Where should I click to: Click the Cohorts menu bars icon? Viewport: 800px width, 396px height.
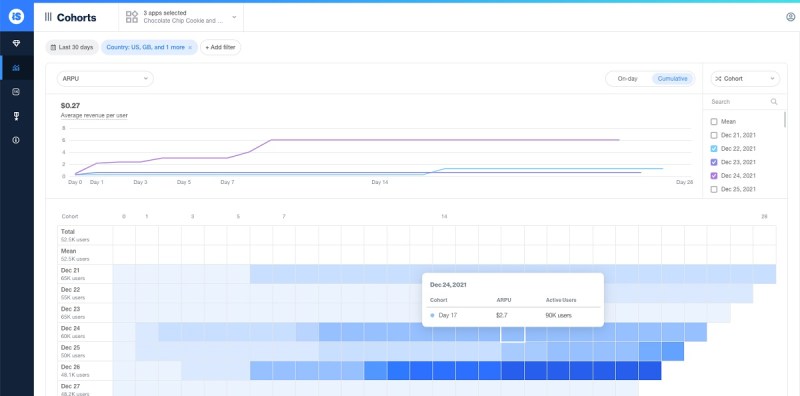click(x=48, y=17)
